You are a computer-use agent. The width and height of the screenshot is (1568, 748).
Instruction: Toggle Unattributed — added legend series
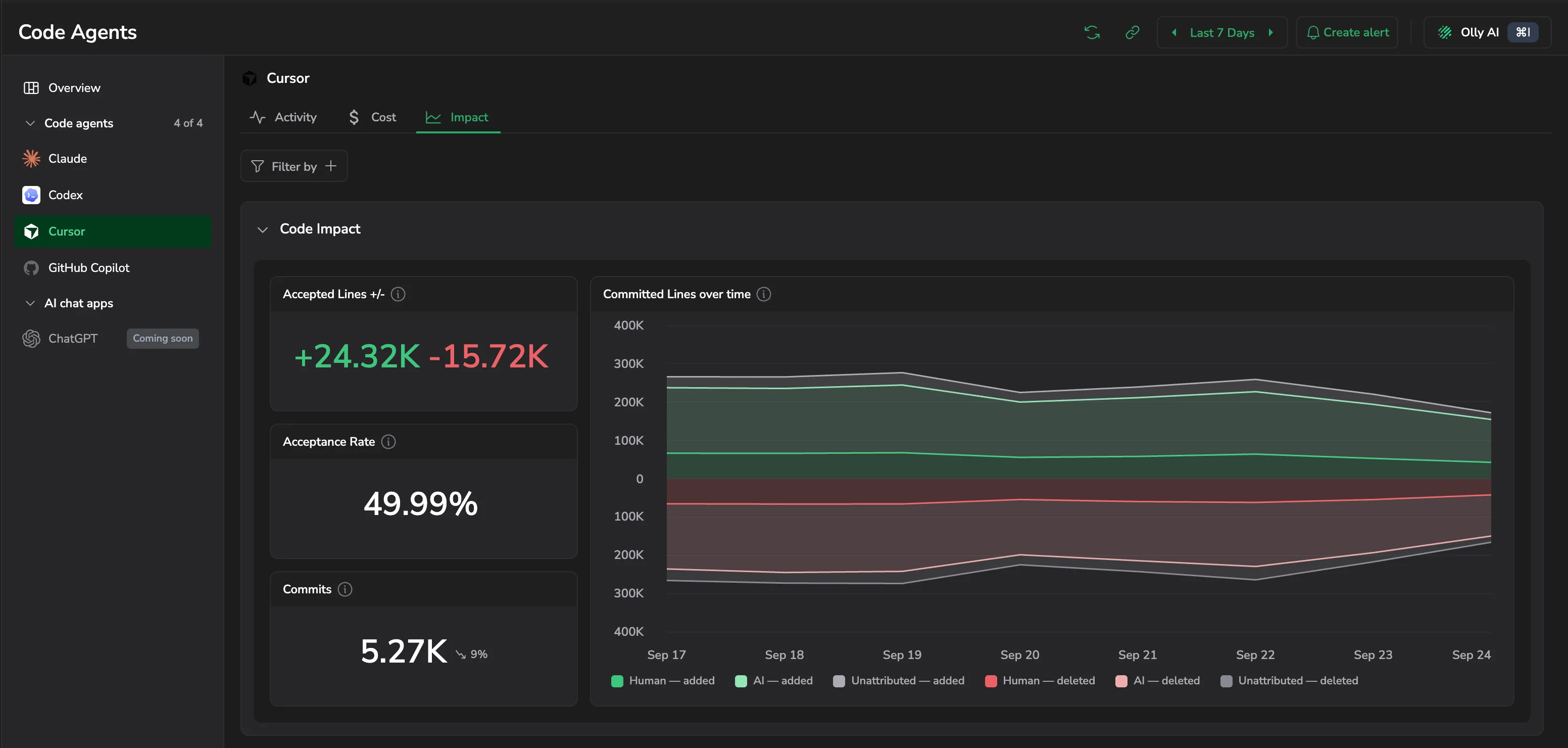[x=899, y=680]
